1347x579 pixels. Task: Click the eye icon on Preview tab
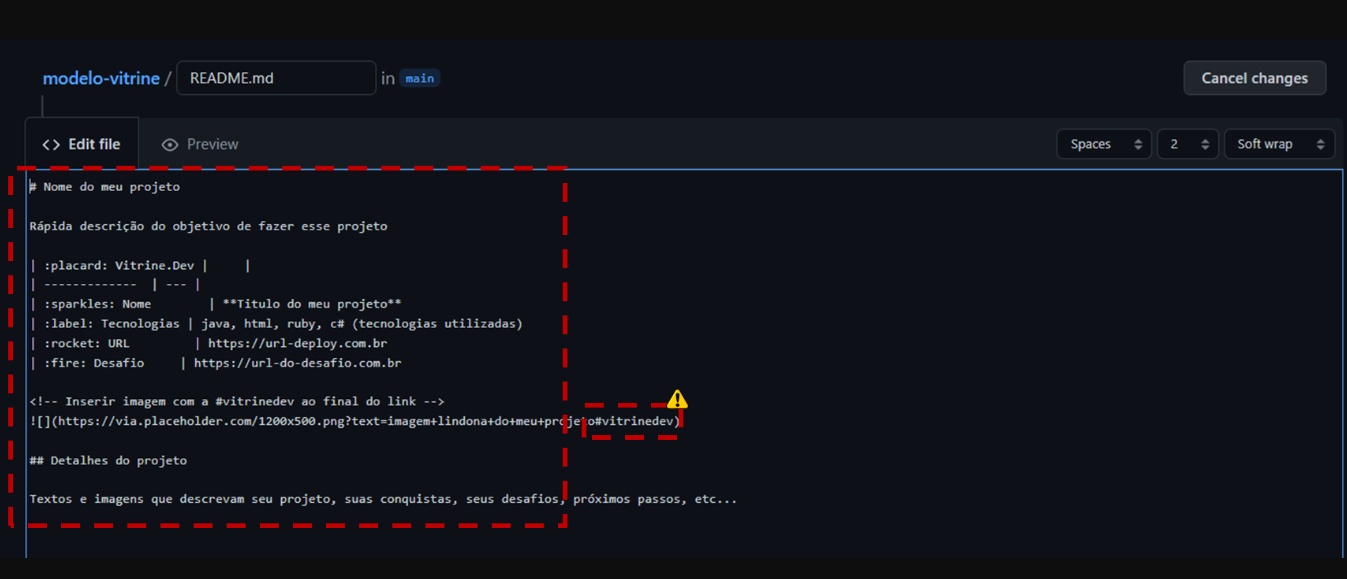pyautogui.click(x=170, y=145)
